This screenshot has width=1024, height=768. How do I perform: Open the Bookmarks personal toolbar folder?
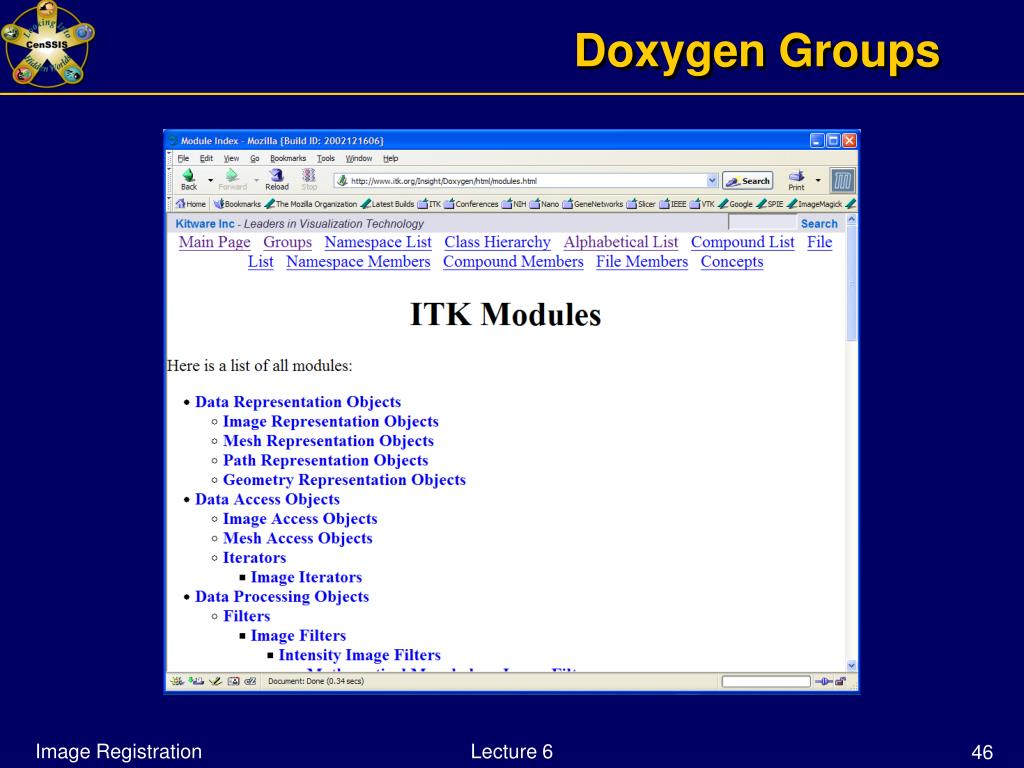[x=237, y=204]
